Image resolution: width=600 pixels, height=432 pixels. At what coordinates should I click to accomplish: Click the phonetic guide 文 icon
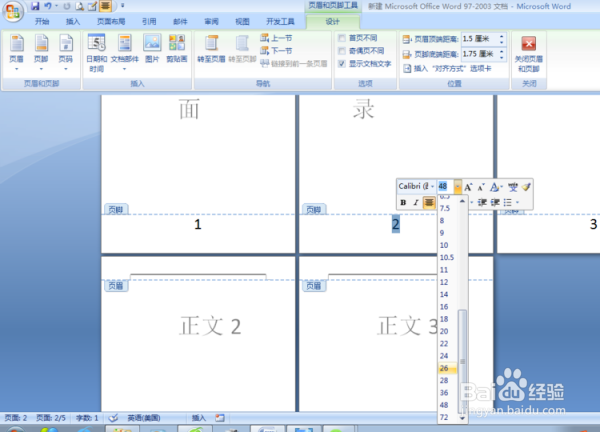[513, 187]
